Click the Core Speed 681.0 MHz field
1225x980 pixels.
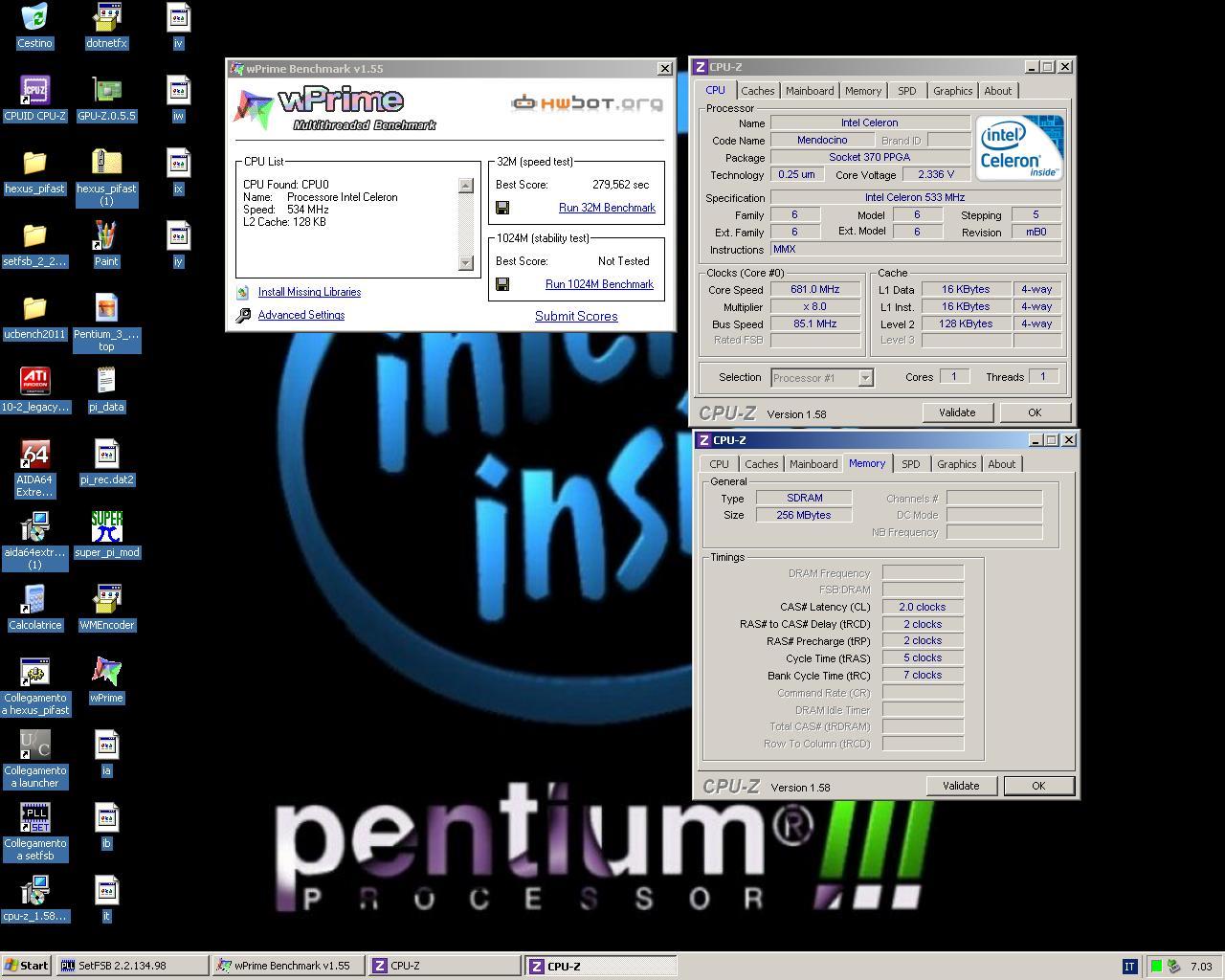click(x=814, y=289)
